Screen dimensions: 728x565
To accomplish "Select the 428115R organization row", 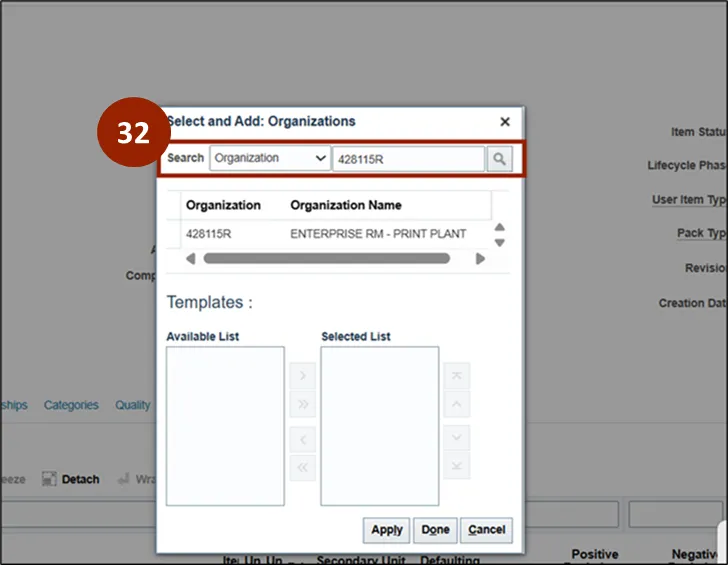I will [x=329, y=234].
